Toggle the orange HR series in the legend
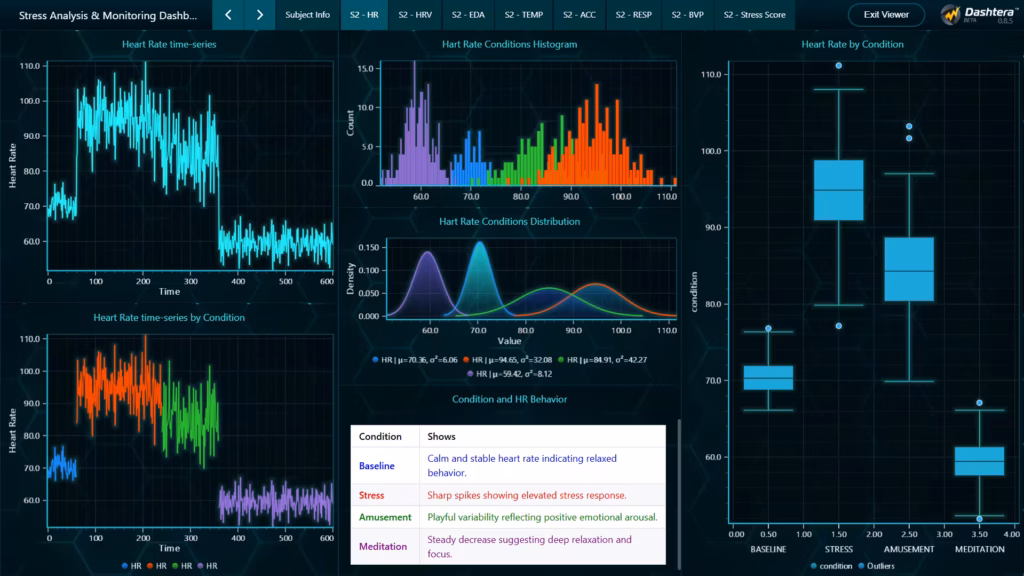 152,566
